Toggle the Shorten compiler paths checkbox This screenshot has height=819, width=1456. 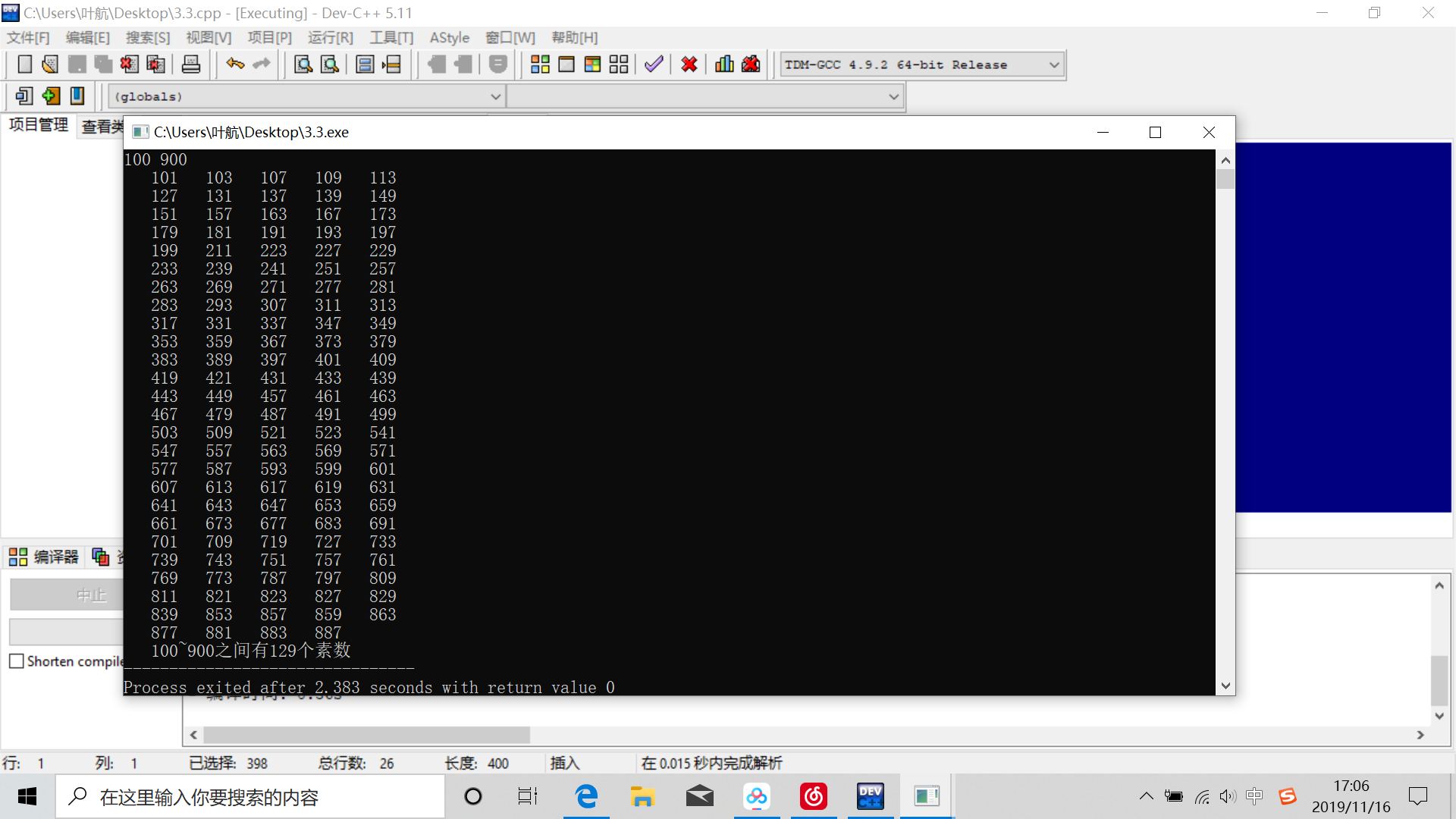[x=17, y=661]
